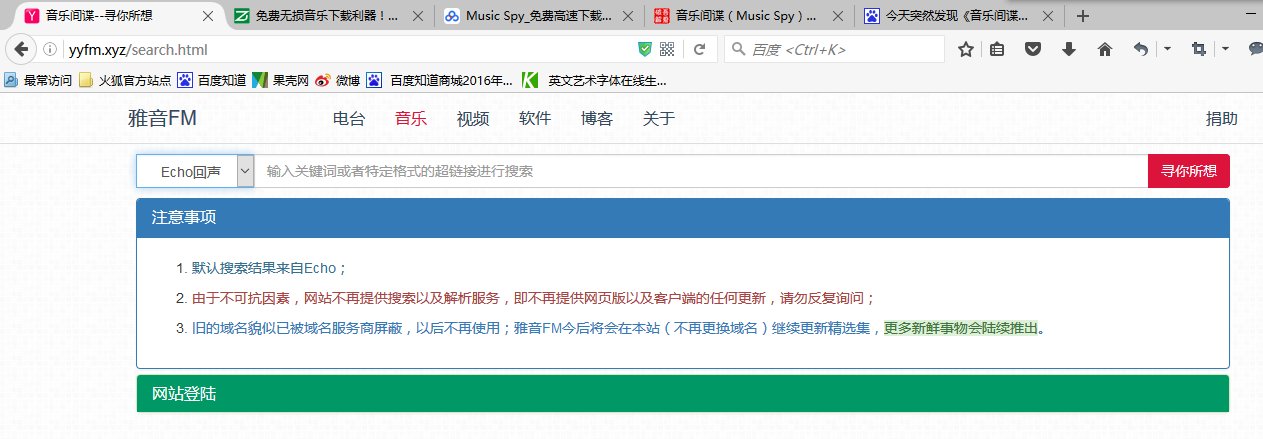Open the 百度知道商城2016年 bookmark
Screen dimensions: 1263x439
click(440, 80)
